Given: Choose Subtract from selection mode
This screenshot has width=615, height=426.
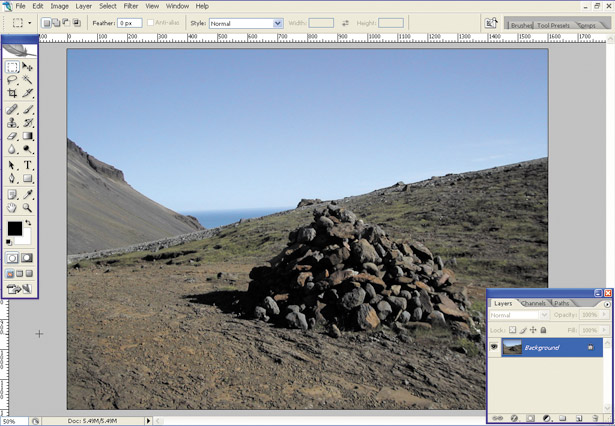Looking at the screenshot, I should pos(67,23).
